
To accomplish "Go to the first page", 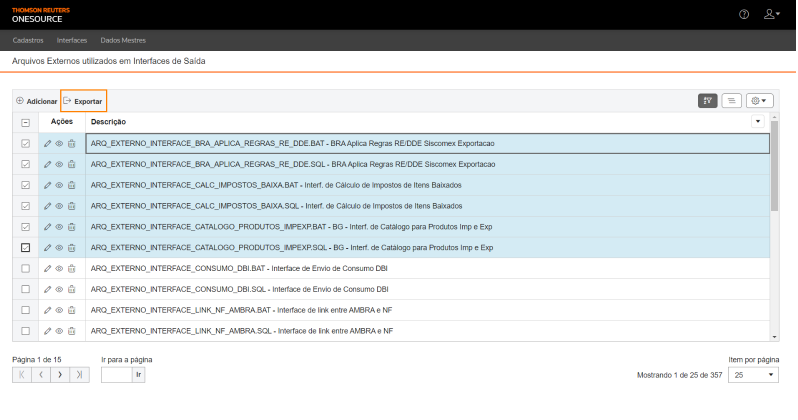I will click(x=22, y=375).
